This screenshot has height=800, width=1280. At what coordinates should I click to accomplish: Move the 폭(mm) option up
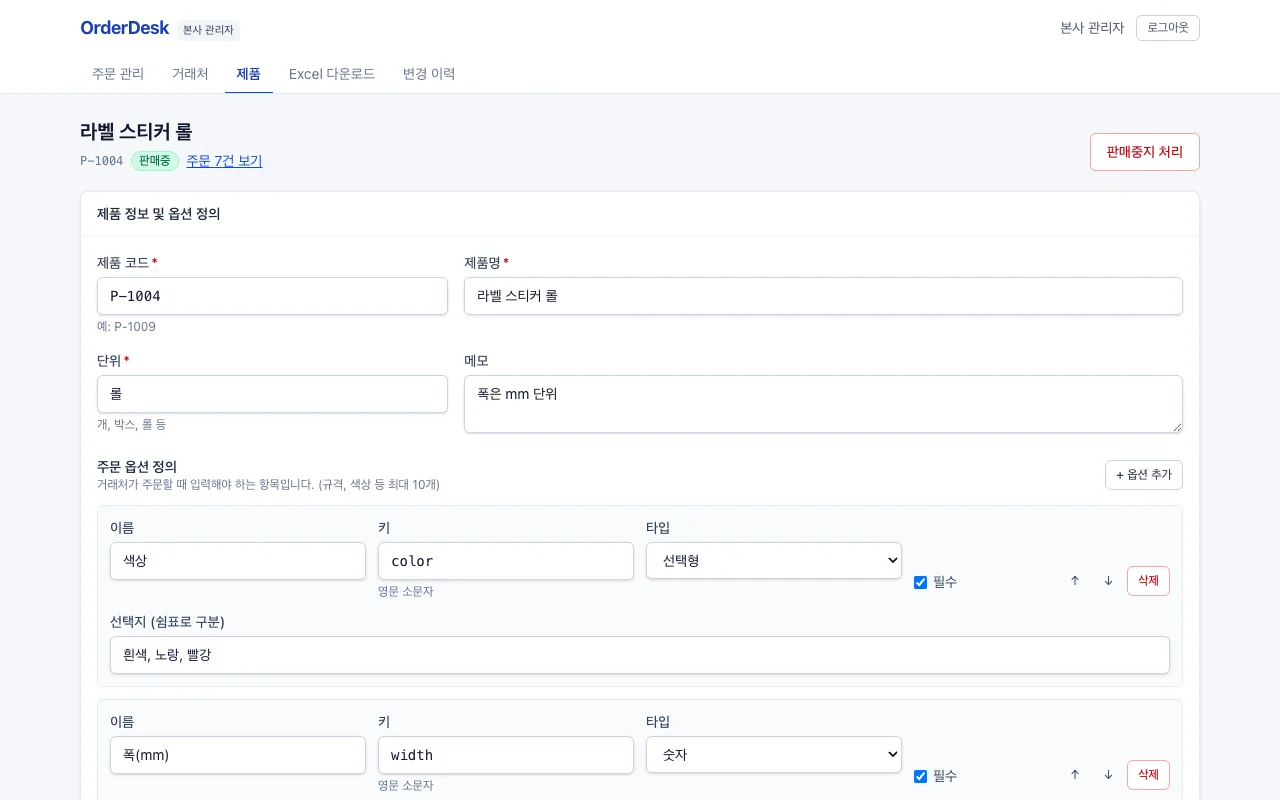point(1075,775)
